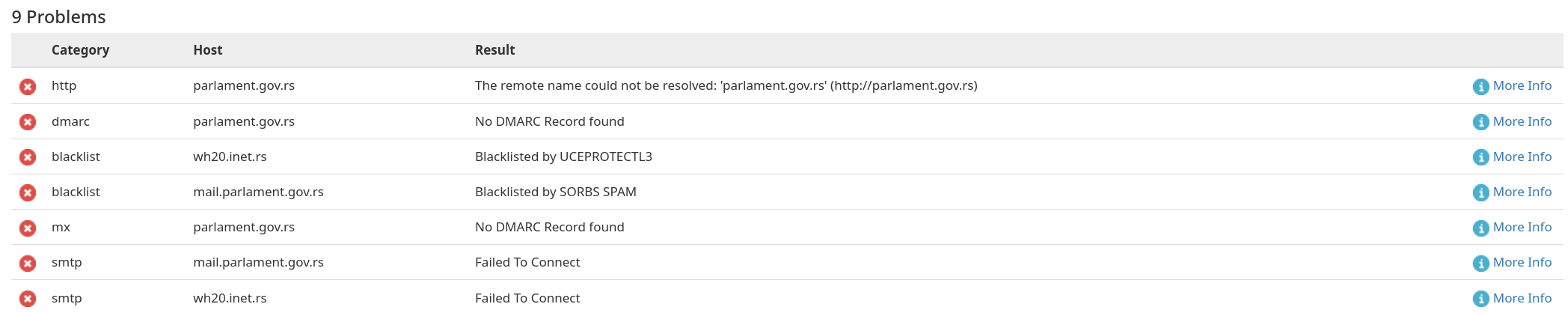Viewport: 1568px width, 313px height.
Task: Click the red error icon in the http row
Action: click(x=28, y=87)
